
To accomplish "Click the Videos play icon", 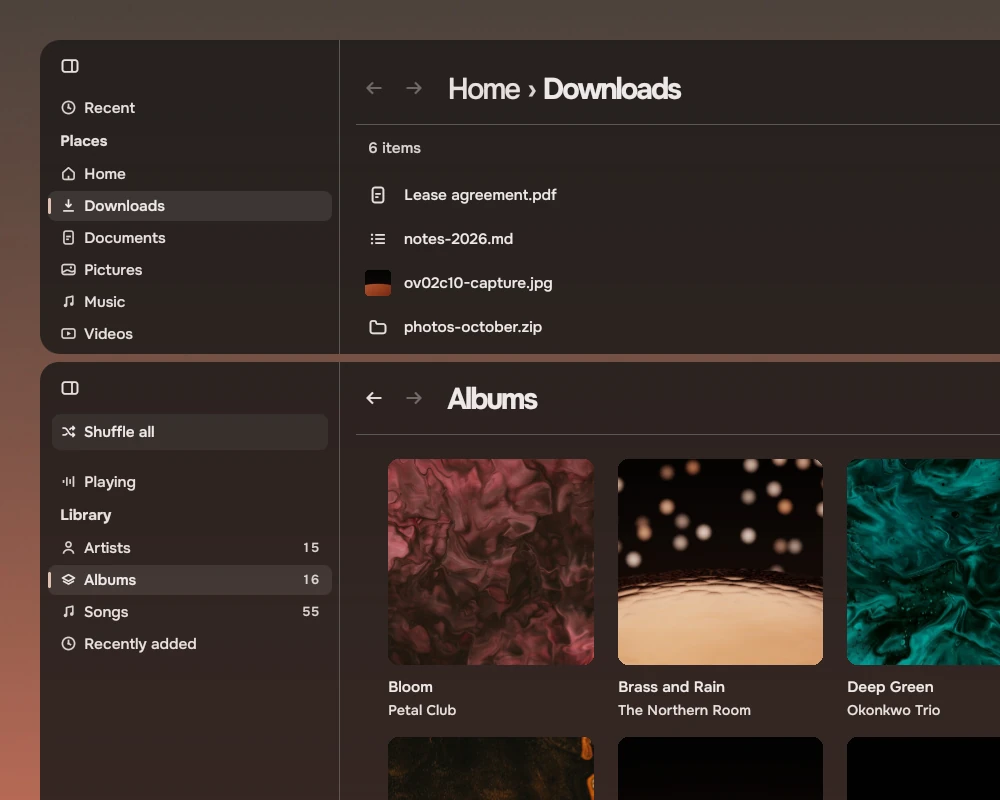I will pos(68,333).
